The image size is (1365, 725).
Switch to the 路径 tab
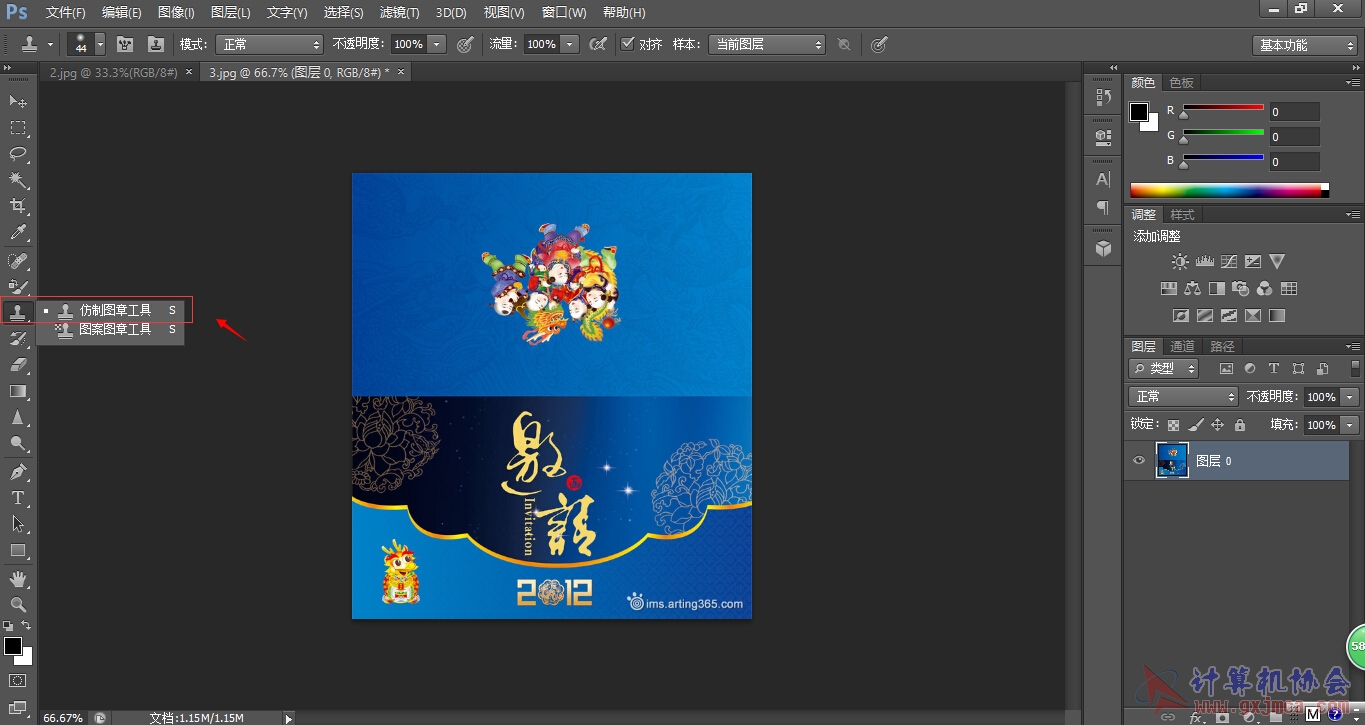(x=1222, y=346)
